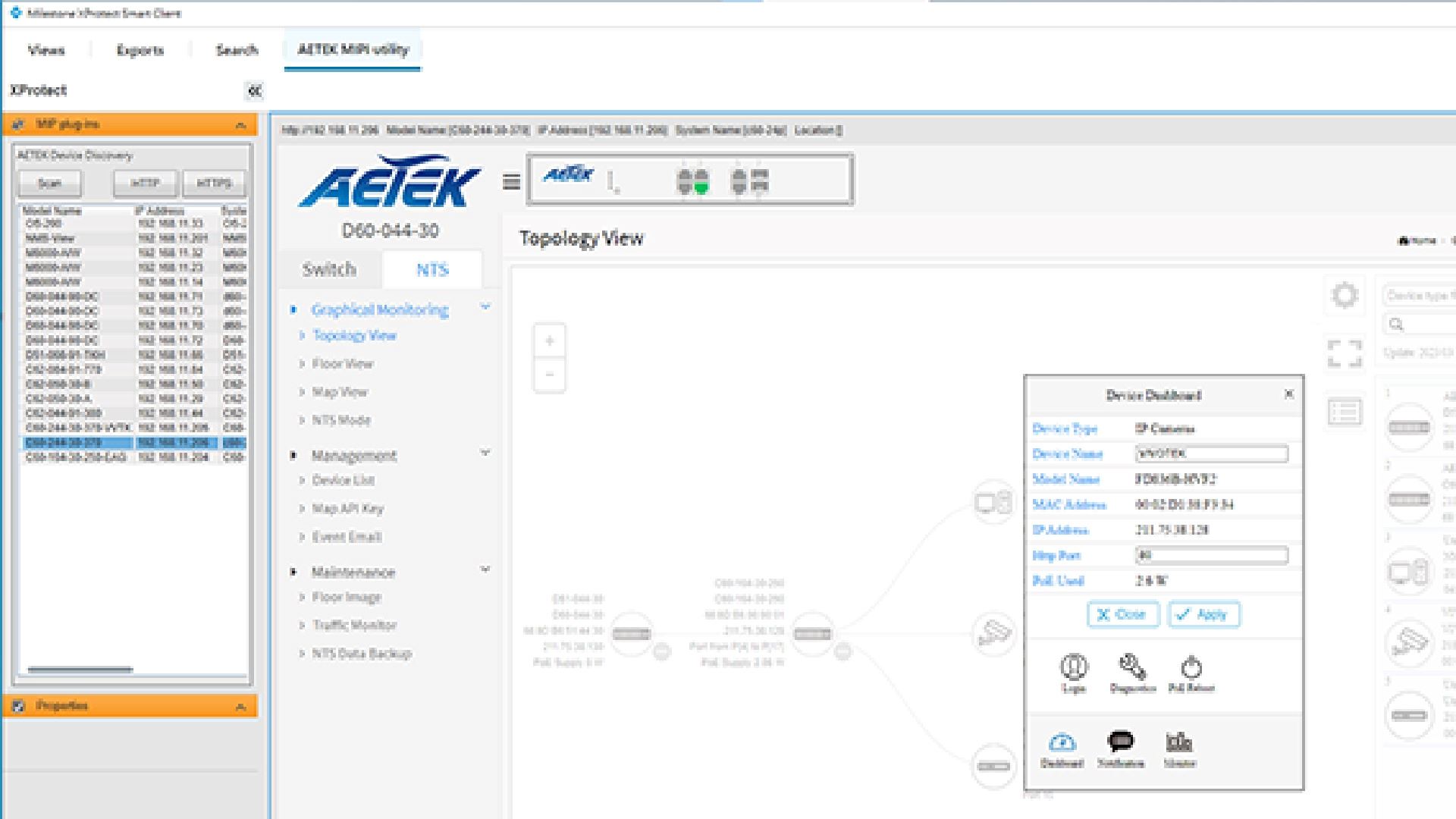Open Views tab
The image size is (1456, 819).
tap(46, 50)
